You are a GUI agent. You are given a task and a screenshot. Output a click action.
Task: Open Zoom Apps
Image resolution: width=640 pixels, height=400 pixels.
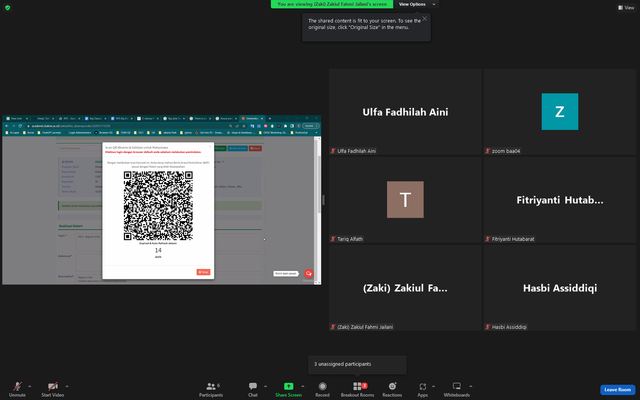(422, 389)
